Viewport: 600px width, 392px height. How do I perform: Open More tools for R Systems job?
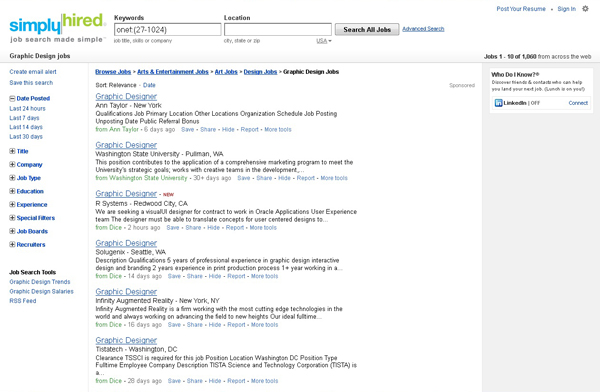pyautogui.click(x=263, y=227)
